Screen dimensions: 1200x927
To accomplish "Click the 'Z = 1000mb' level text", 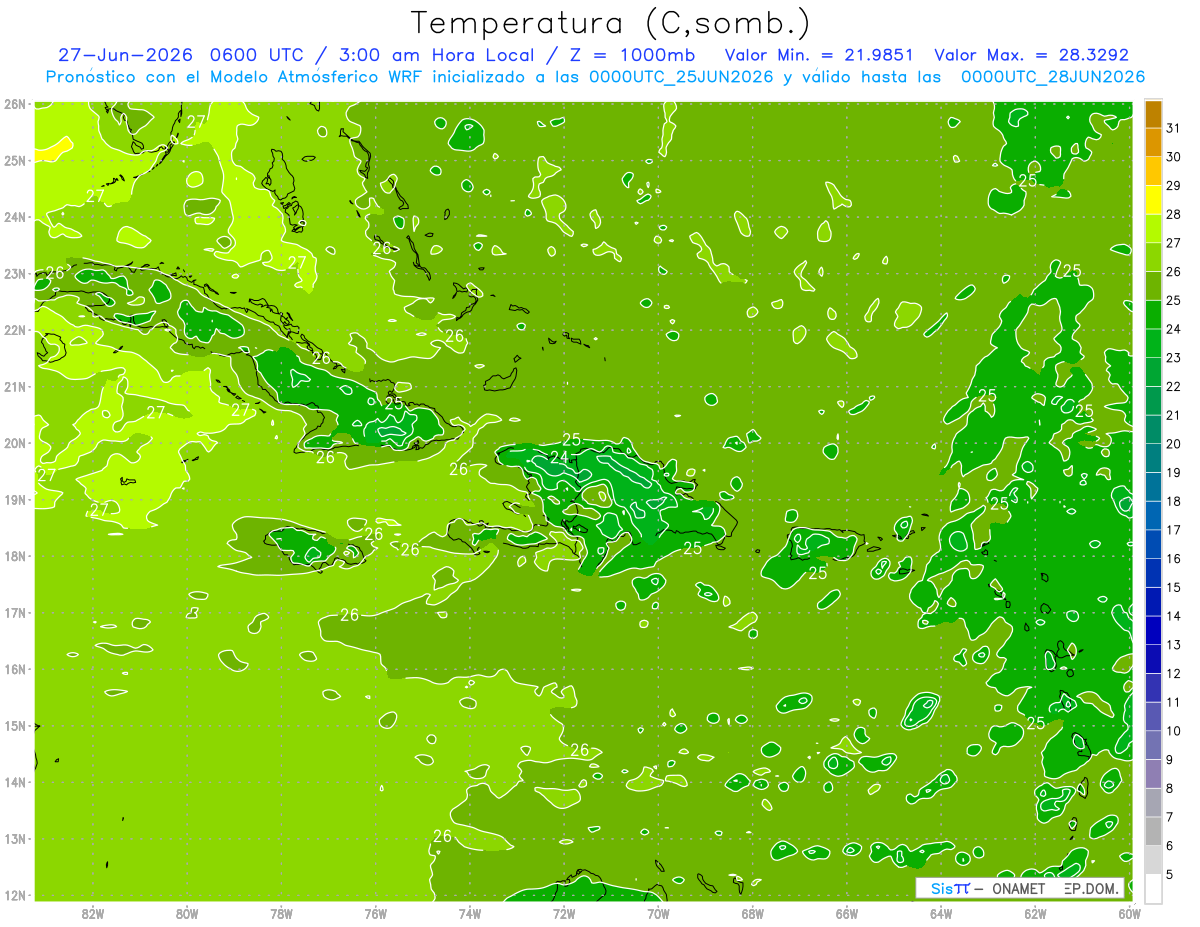I will pyautogui.click(x=634, y=55).
